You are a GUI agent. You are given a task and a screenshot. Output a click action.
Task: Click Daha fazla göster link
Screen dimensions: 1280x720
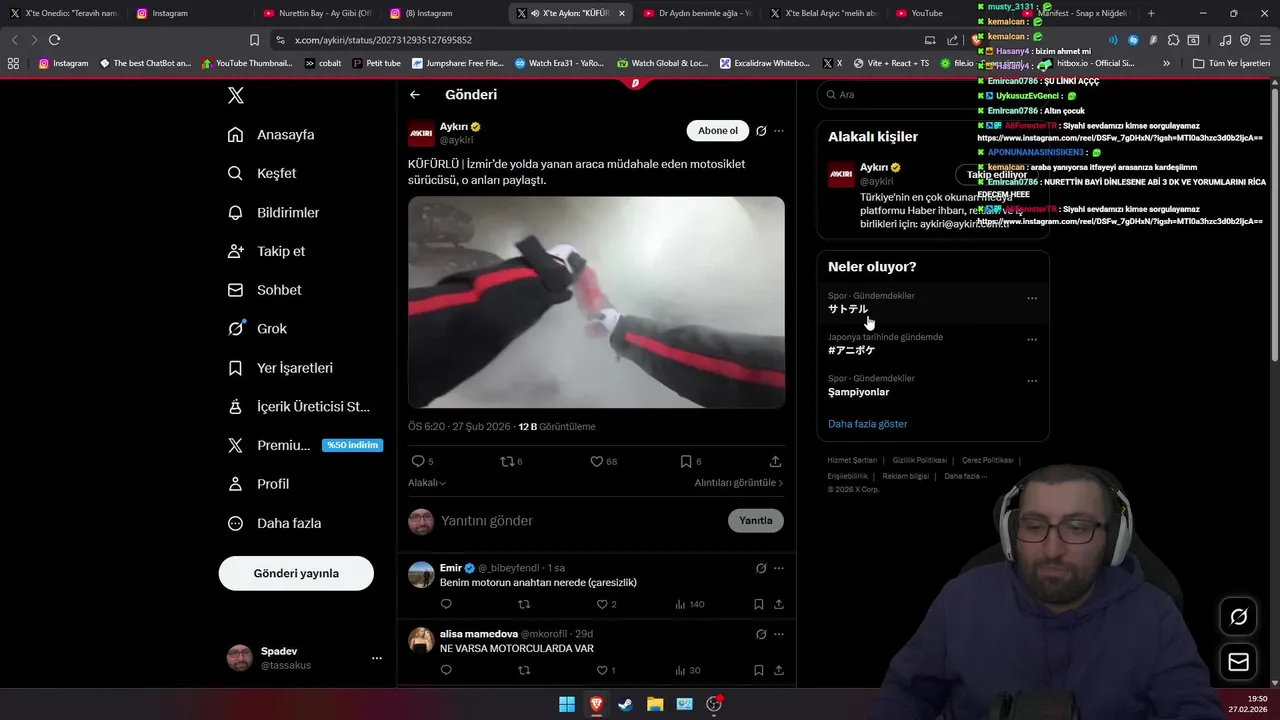coord(868,424)
